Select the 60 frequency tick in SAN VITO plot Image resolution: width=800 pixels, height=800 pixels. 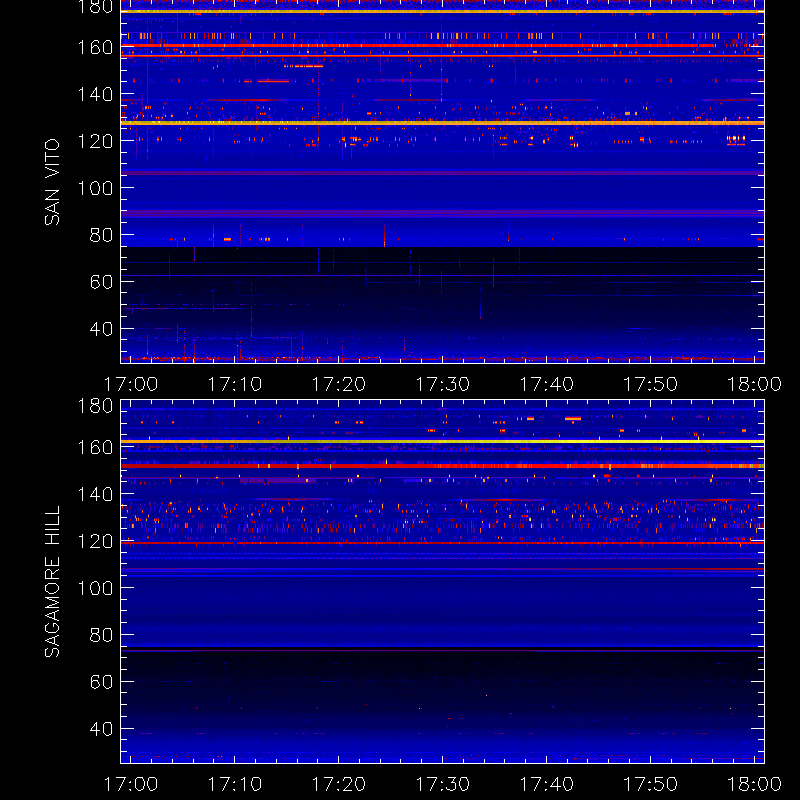click(x=101, y=282)
